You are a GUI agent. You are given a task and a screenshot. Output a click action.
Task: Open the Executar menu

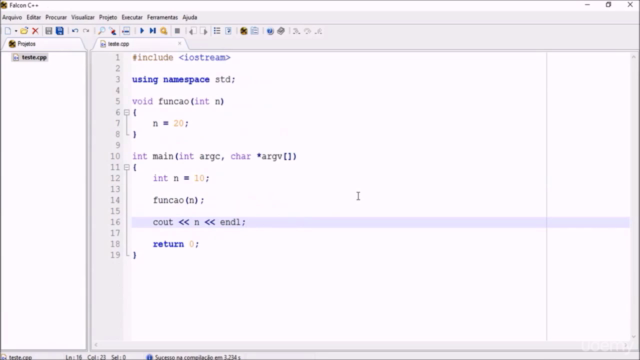coord(132,18)
